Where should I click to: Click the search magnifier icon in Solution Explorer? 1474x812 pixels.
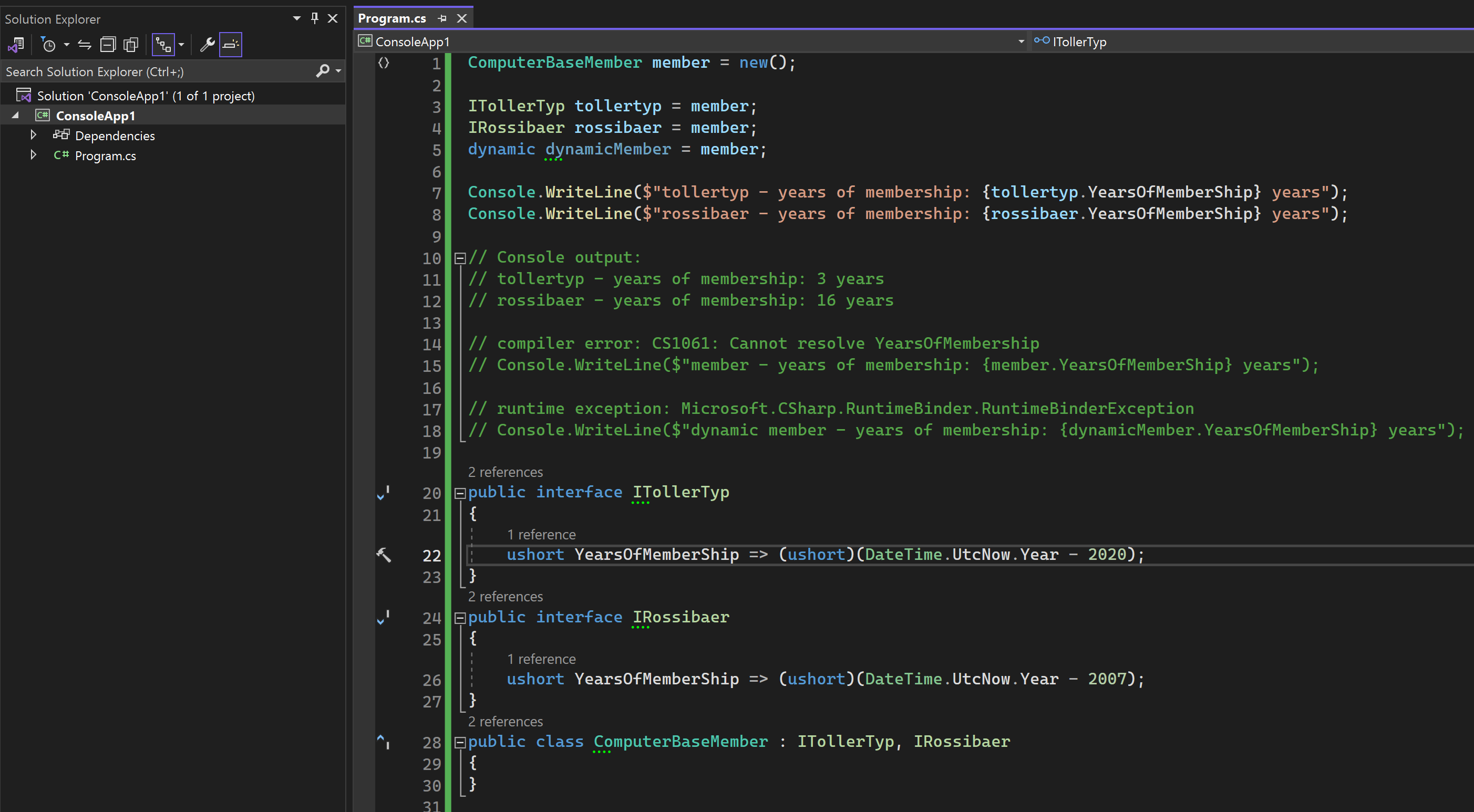(x=323, y=71)
